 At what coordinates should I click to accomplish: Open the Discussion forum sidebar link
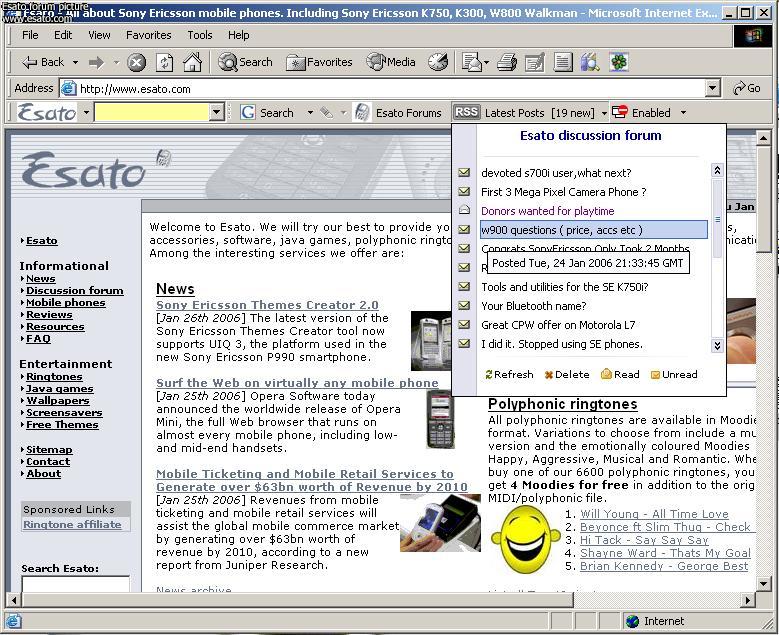[x=75, y=290]
